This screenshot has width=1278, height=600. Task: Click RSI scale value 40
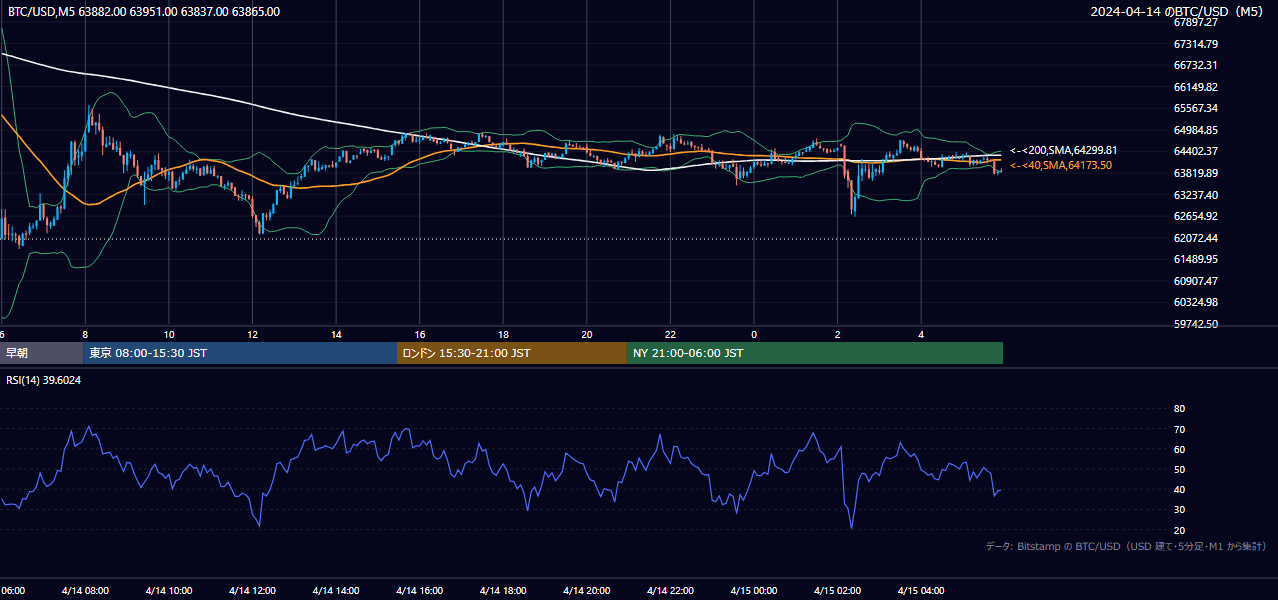coord(1179,489)
